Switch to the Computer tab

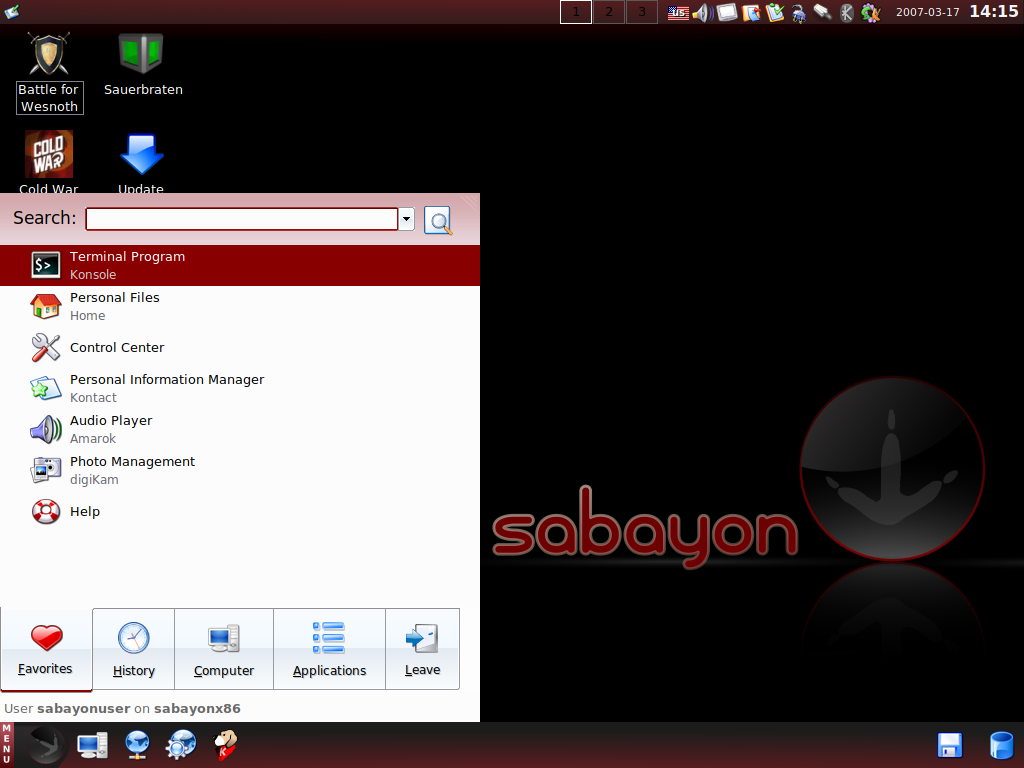(224, 649)
